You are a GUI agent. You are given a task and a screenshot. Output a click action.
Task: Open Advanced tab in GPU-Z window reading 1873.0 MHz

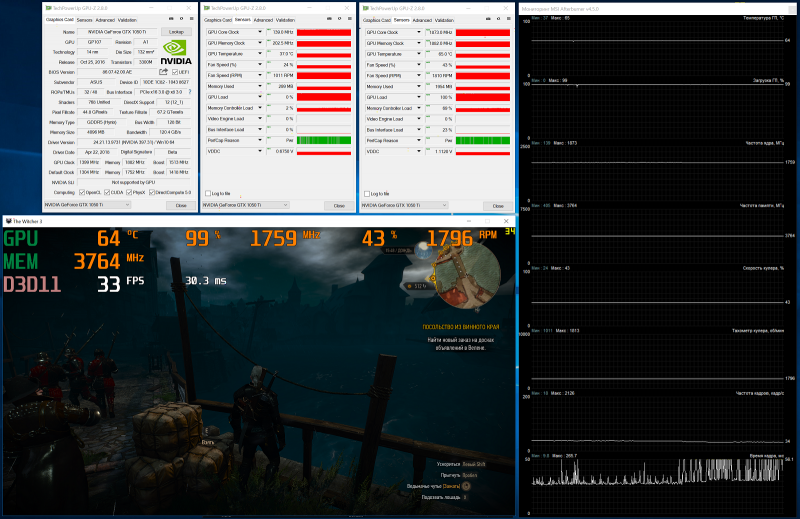tap(422, 20)
